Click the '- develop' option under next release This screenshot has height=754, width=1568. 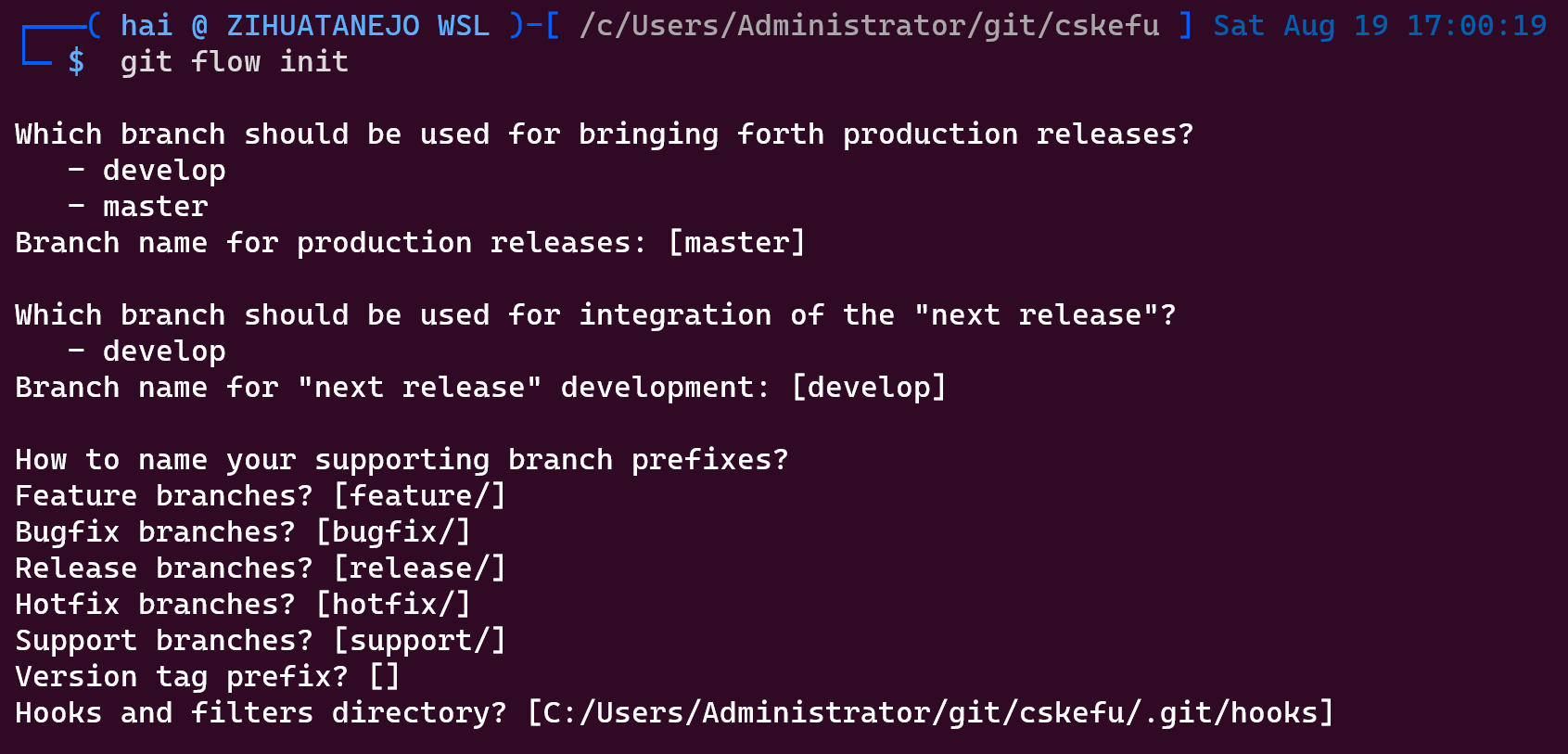pyautogui.click(x=147, y=351)
